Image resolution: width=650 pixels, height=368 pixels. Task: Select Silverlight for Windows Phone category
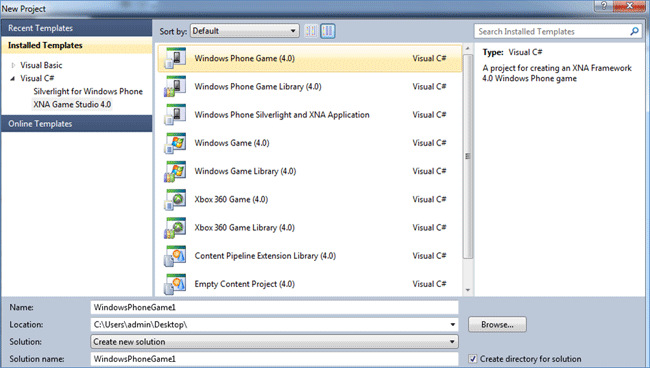[88, 91]
